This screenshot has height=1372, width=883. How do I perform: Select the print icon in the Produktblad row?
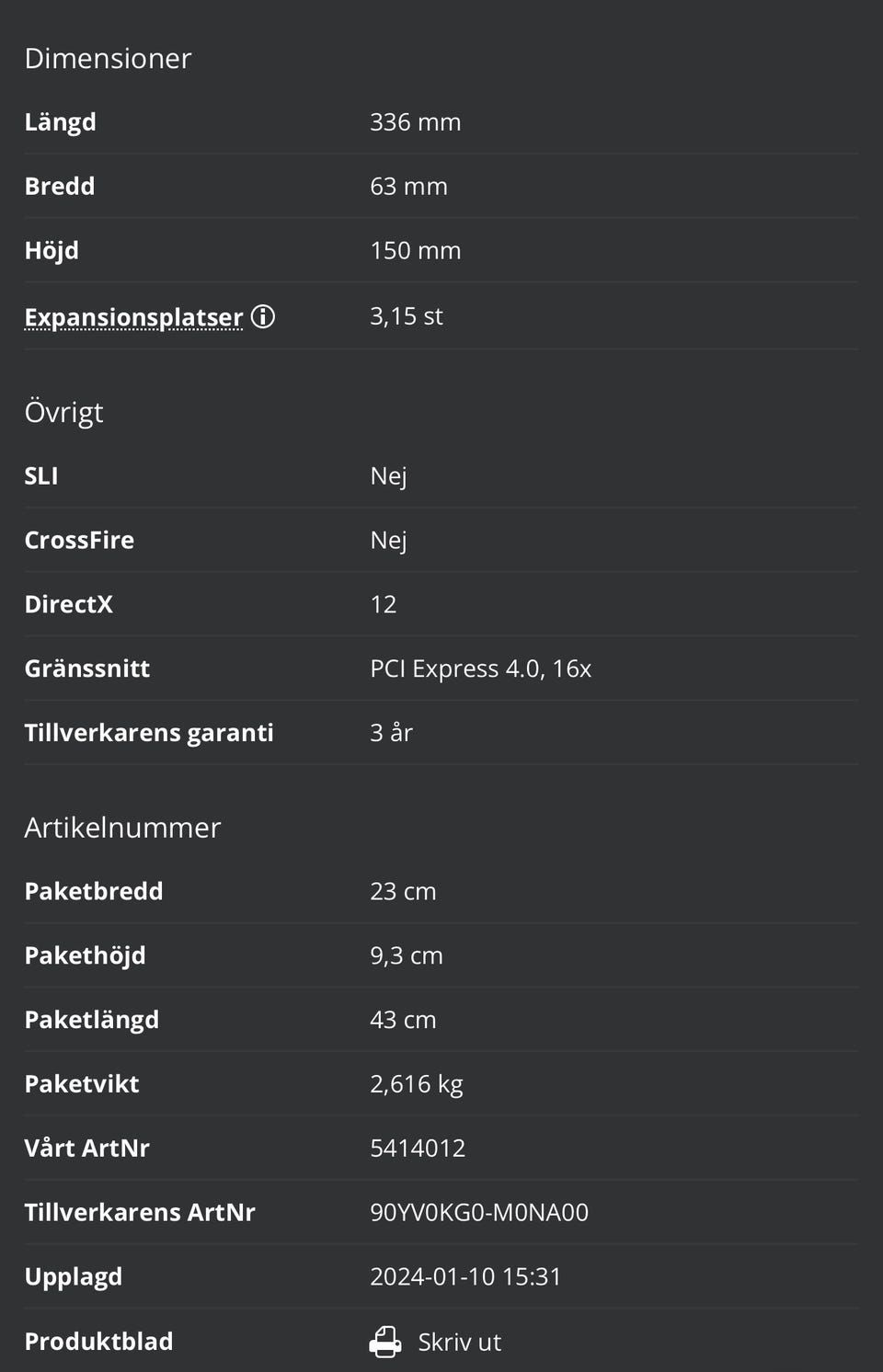[385, 1341]
